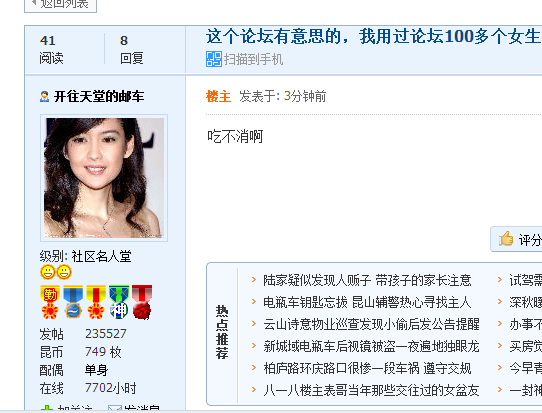Viewport: 542px width, 413px height.
Task: Click the blue ribbon medal badge
Action: pyautogui.click(x=73, y=302)
